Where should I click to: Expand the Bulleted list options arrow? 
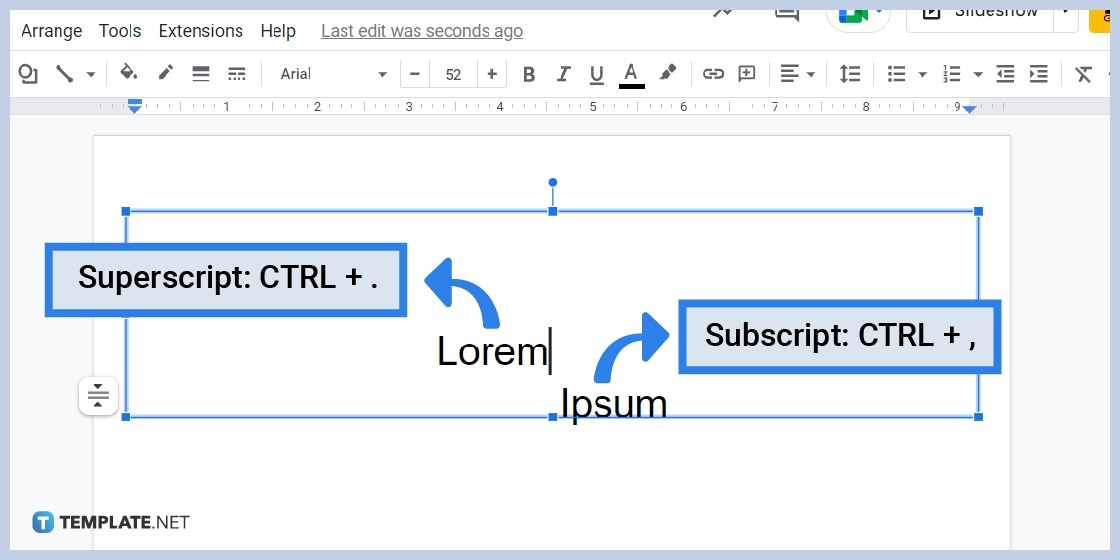(x=922, y=74)
